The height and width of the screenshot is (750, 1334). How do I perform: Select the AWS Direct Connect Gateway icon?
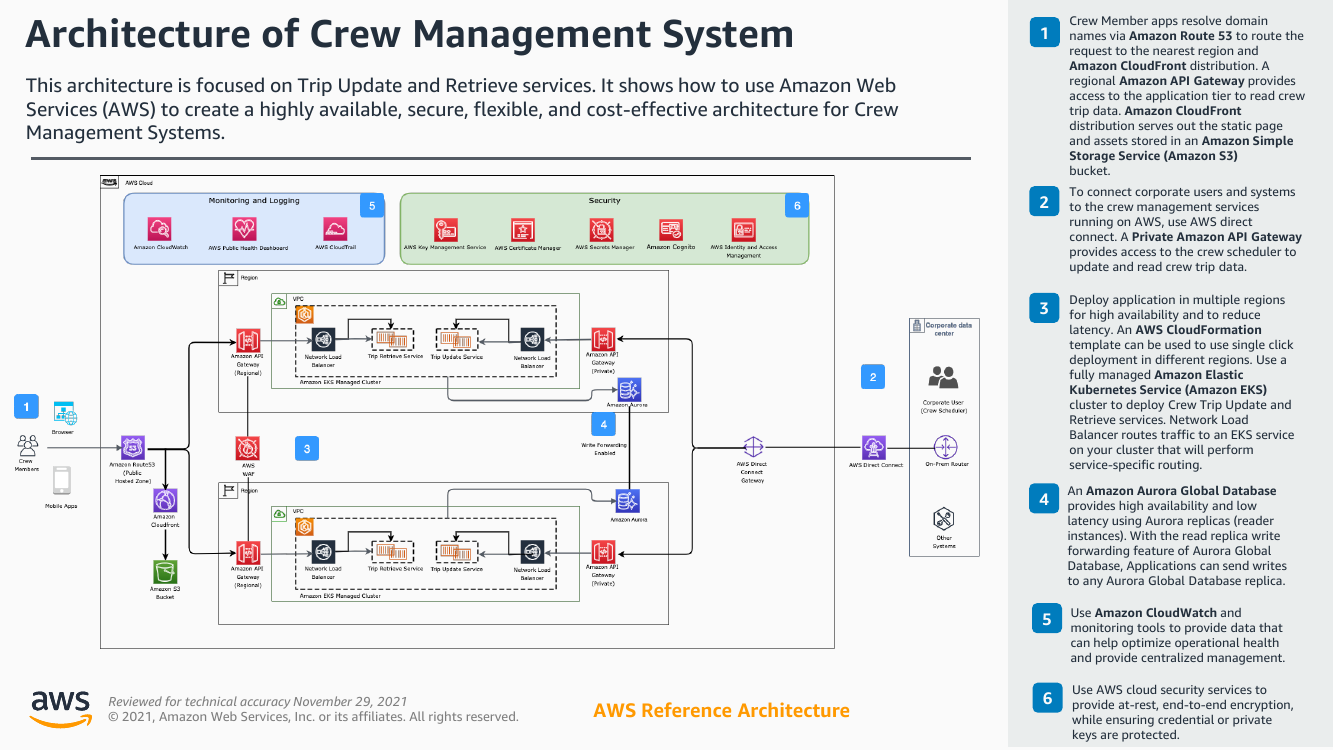(753, 447)
